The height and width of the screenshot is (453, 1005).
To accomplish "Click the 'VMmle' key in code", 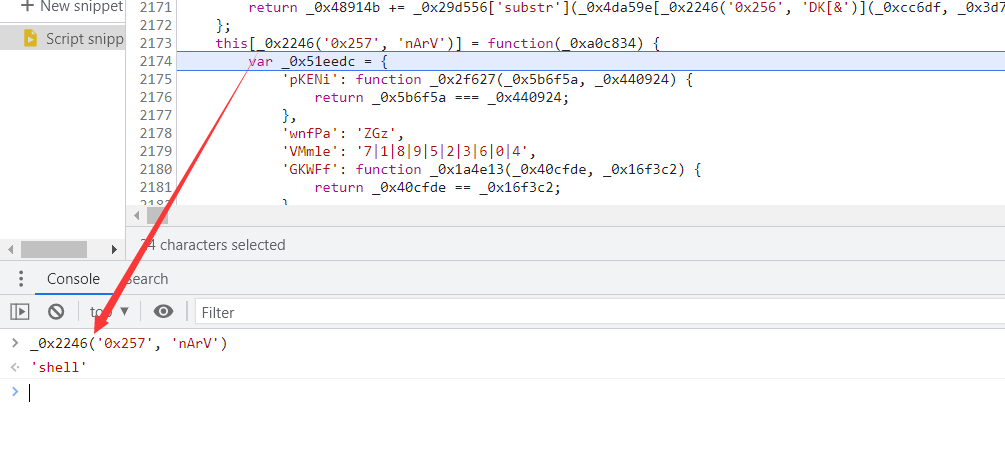I will click(x=312, y=151).
